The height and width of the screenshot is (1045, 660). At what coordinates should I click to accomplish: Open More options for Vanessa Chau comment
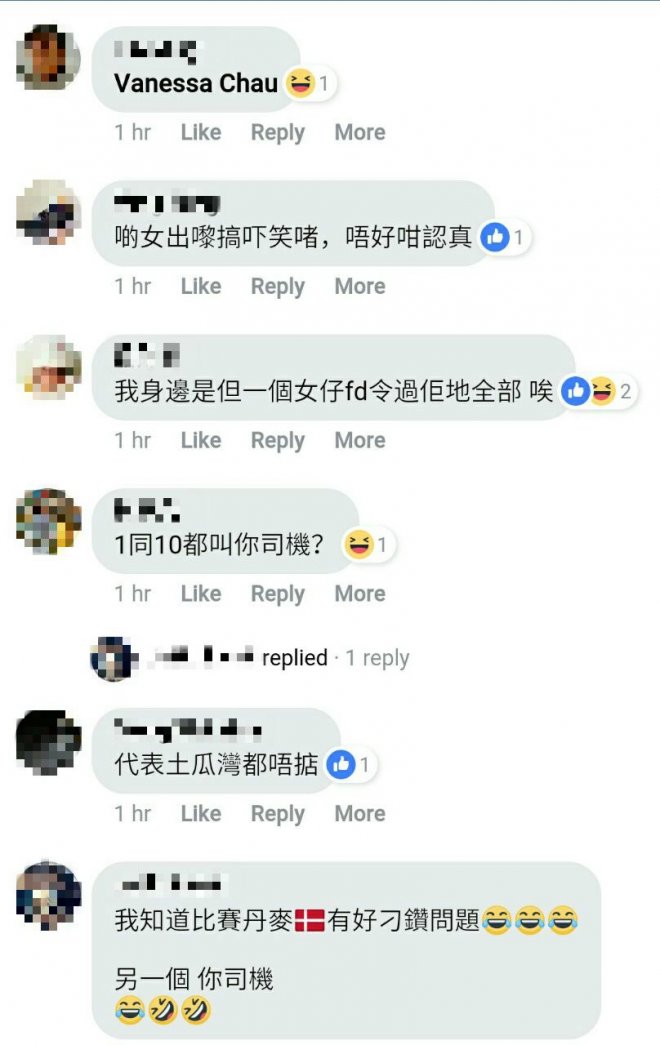(360, 132)
